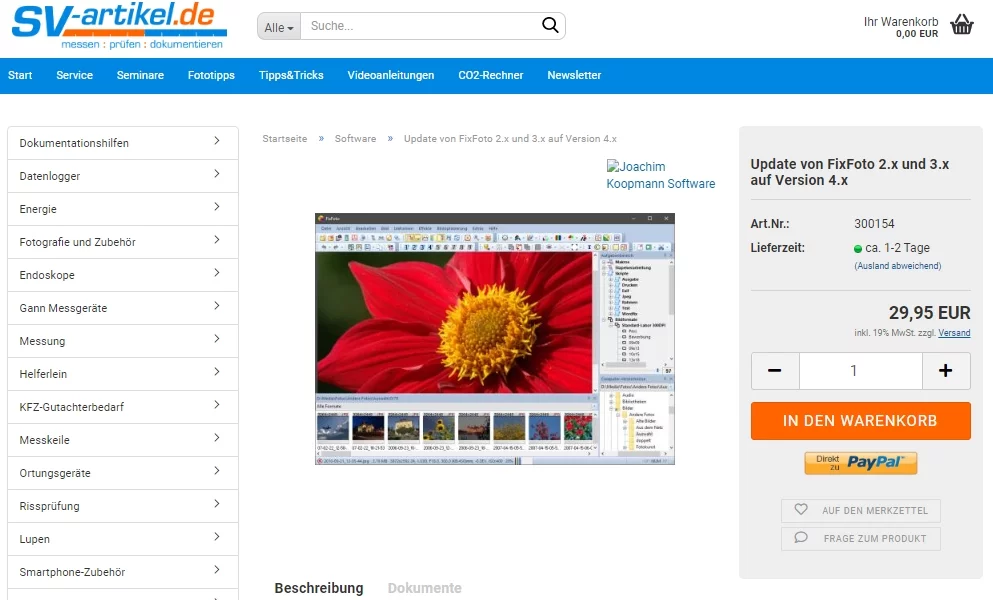
Task: Expand the Messkeile category
Action: click(123, 439)
